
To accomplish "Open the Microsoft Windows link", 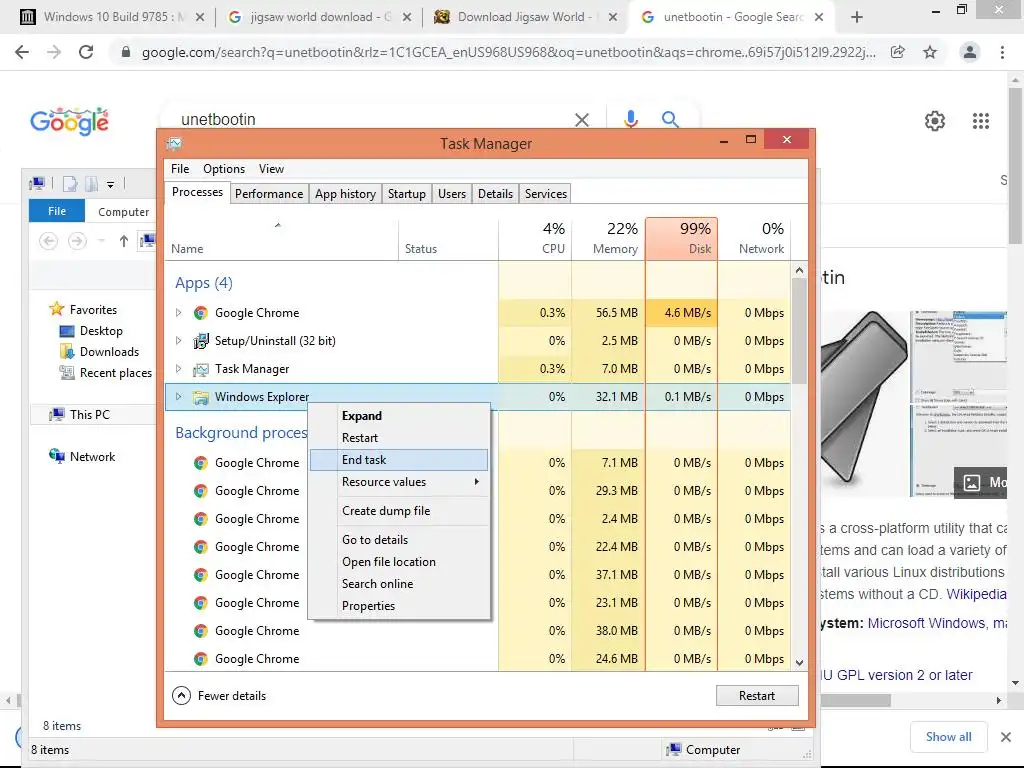I will (x=926, y=623).
